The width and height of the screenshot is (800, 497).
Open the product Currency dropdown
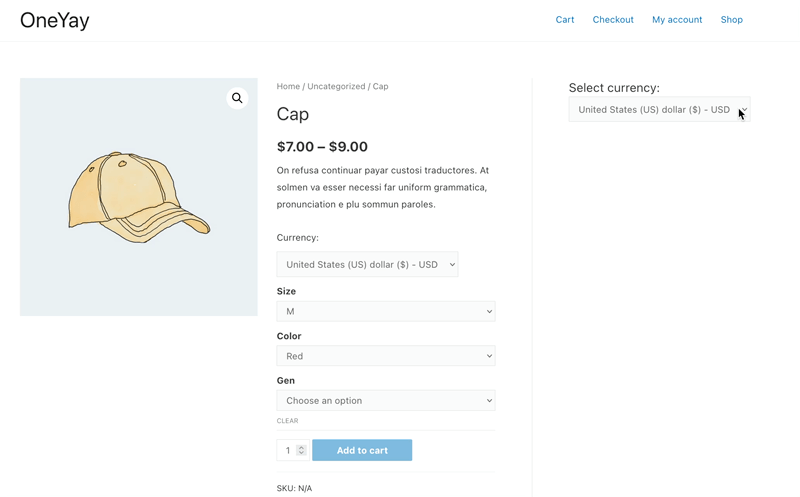coord(367,264)
